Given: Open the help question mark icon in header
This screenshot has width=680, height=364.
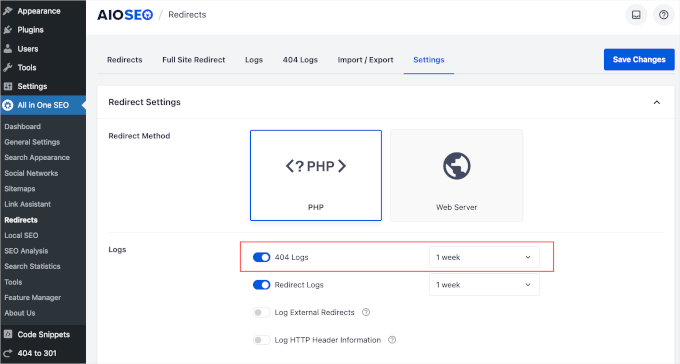Looking at the screenshot, I should coord(664,15).
